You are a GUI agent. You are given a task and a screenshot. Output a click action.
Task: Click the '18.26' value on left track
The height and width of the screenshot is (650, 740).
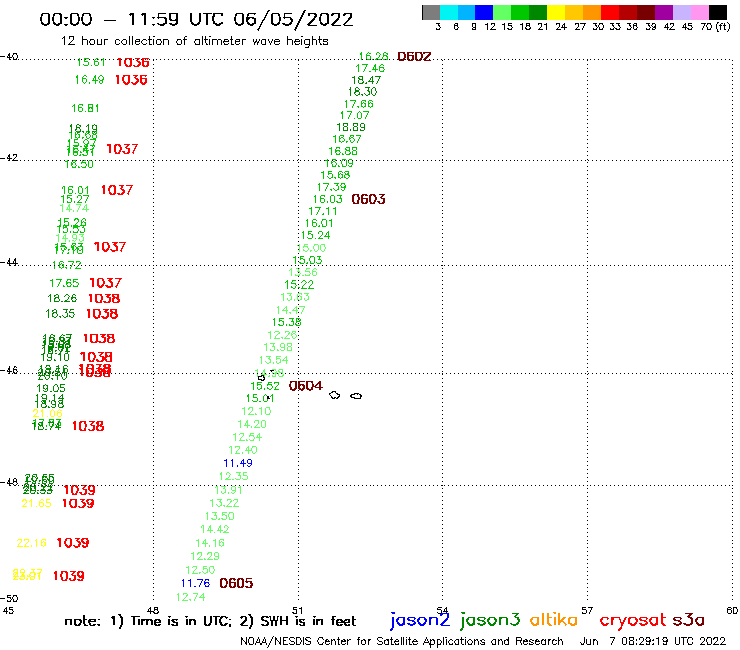coord(62,299)
